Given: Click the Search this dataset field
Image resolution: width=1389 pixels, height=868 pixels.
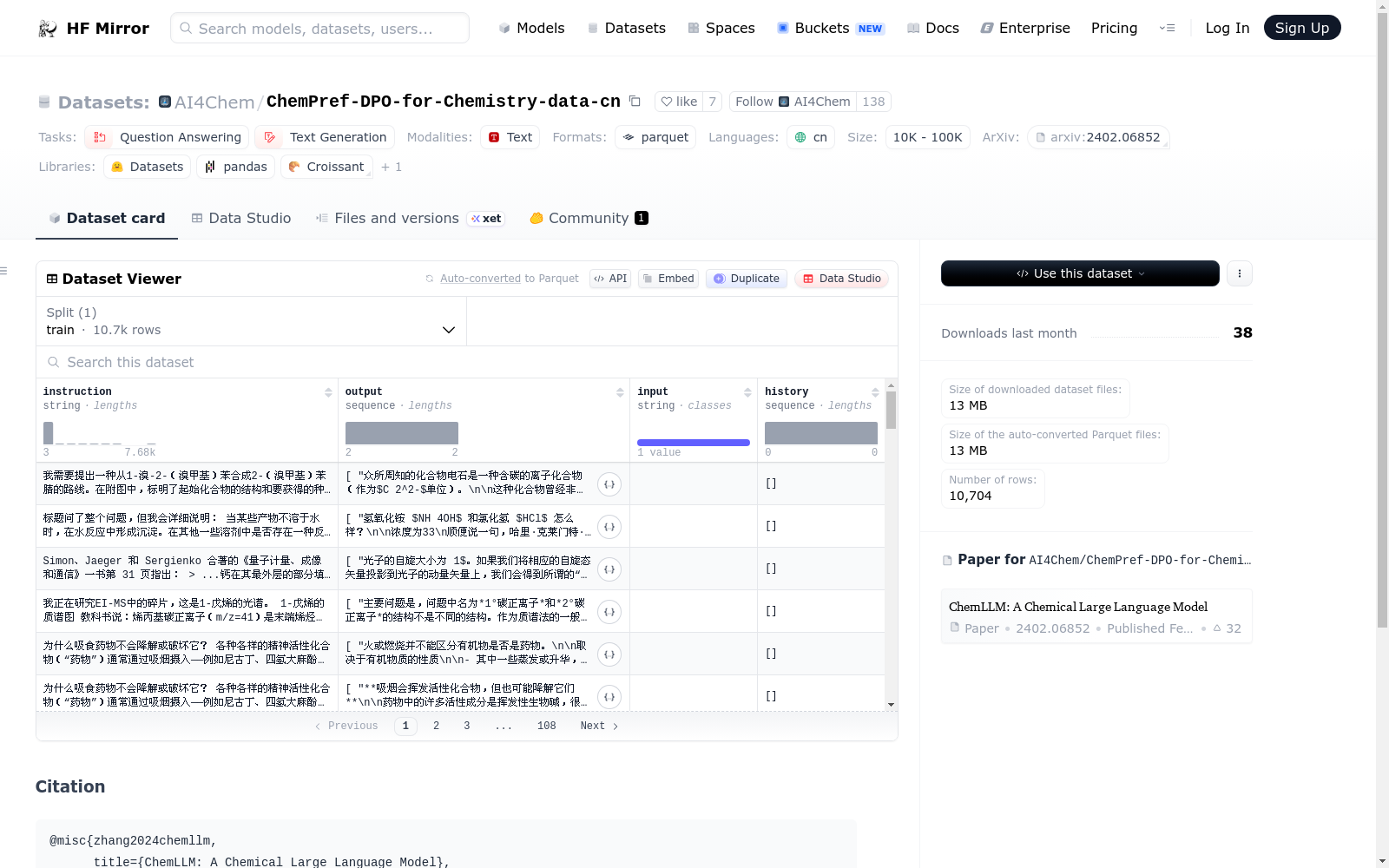Looking at the screenshot, I should tap(467, 362).
